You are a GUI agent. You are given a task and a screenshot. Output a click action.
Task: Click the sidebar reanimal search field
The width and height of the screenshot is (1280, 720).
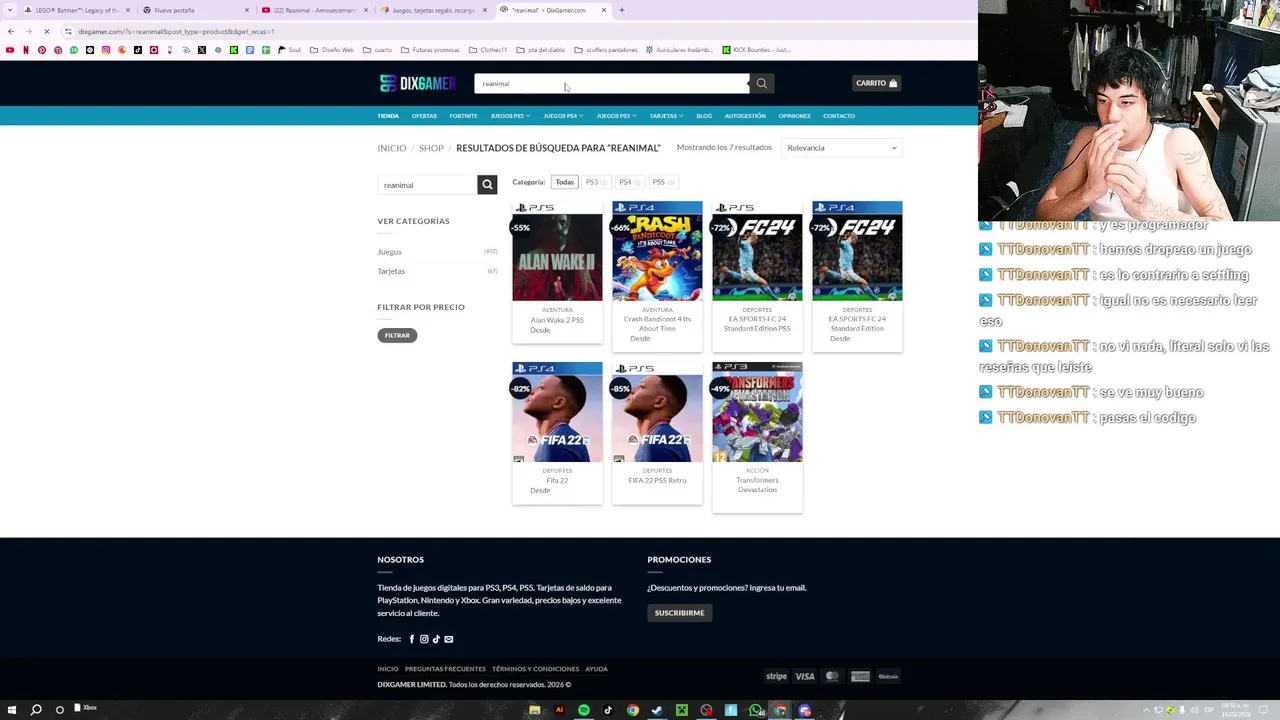coord(427,185)
